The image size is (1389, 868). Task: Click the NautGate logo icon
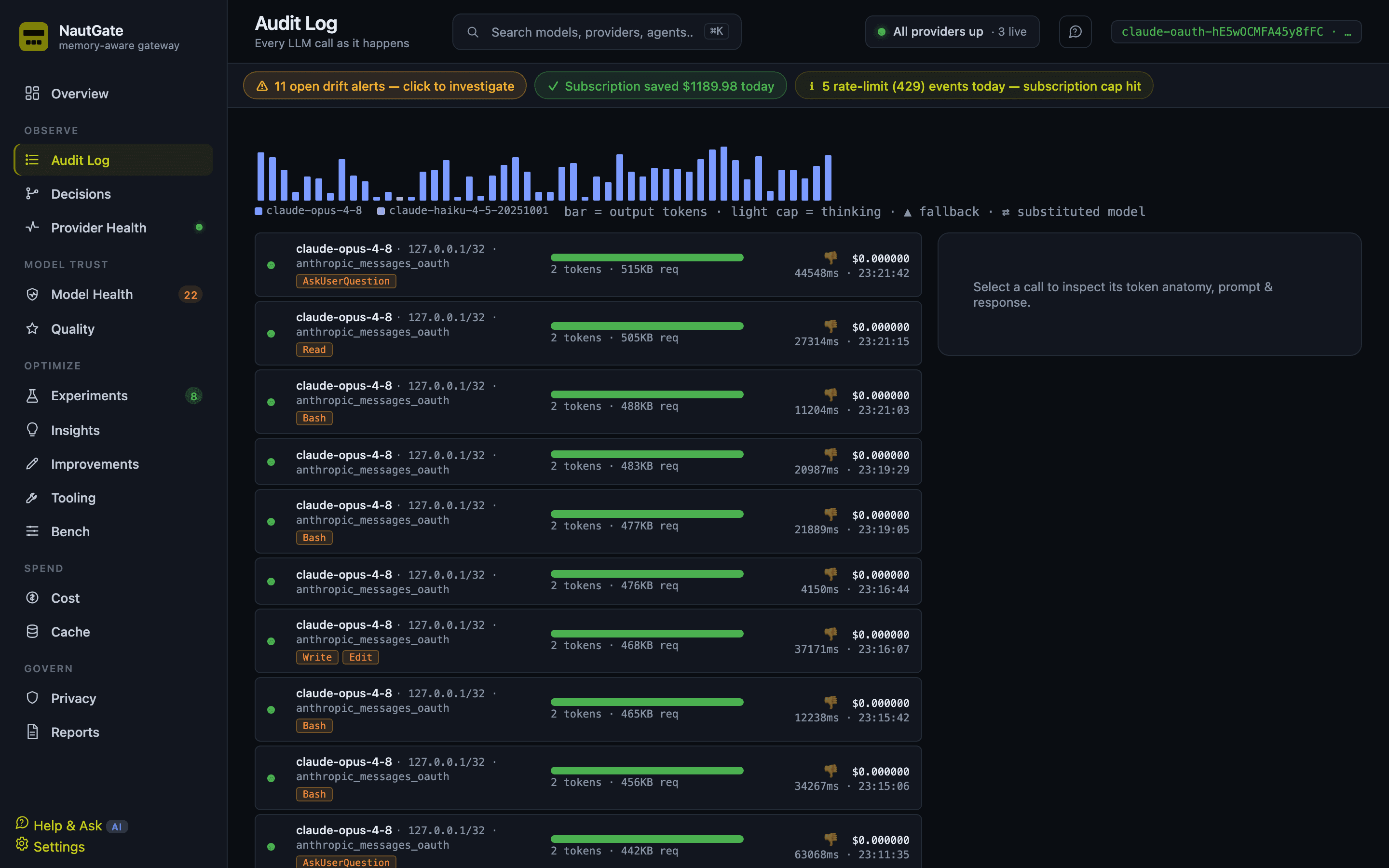[33, 37]
